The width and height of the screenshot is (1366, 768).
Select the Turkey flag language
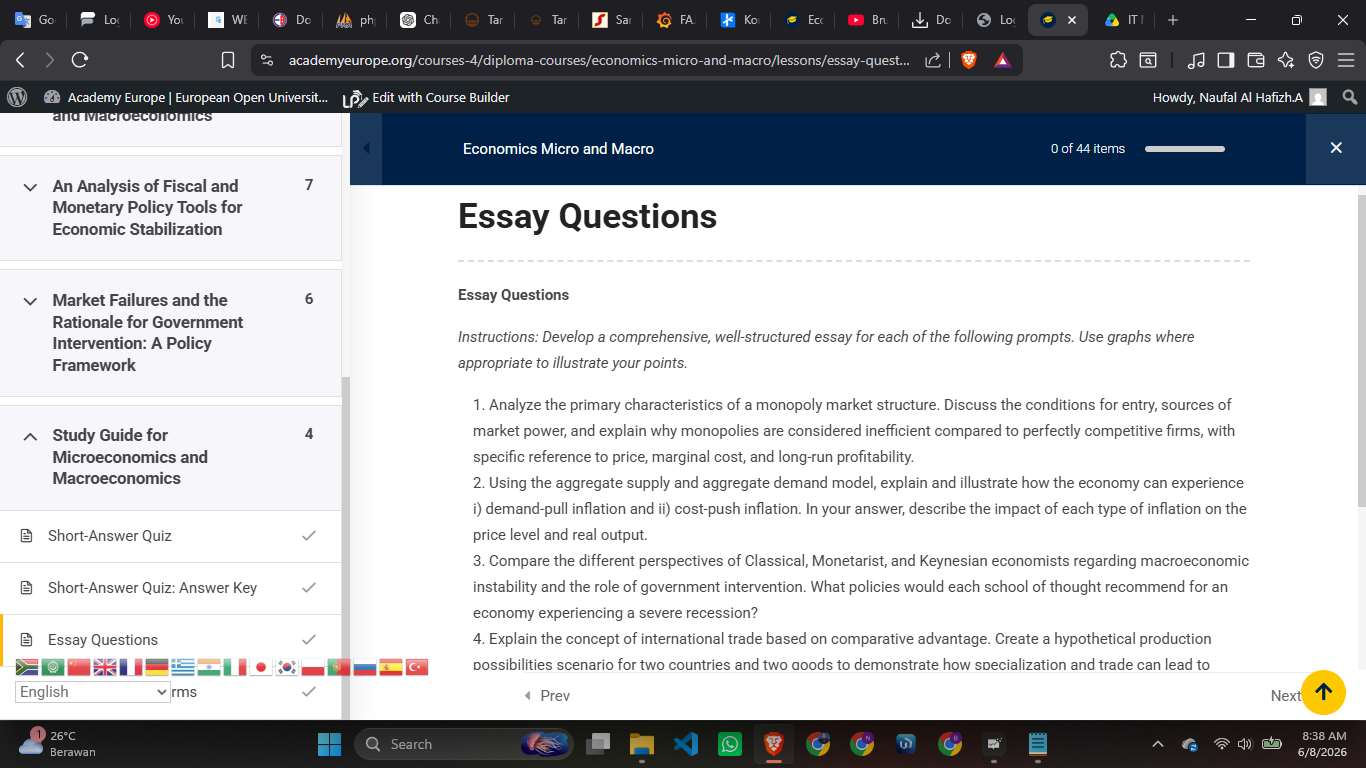417,667
